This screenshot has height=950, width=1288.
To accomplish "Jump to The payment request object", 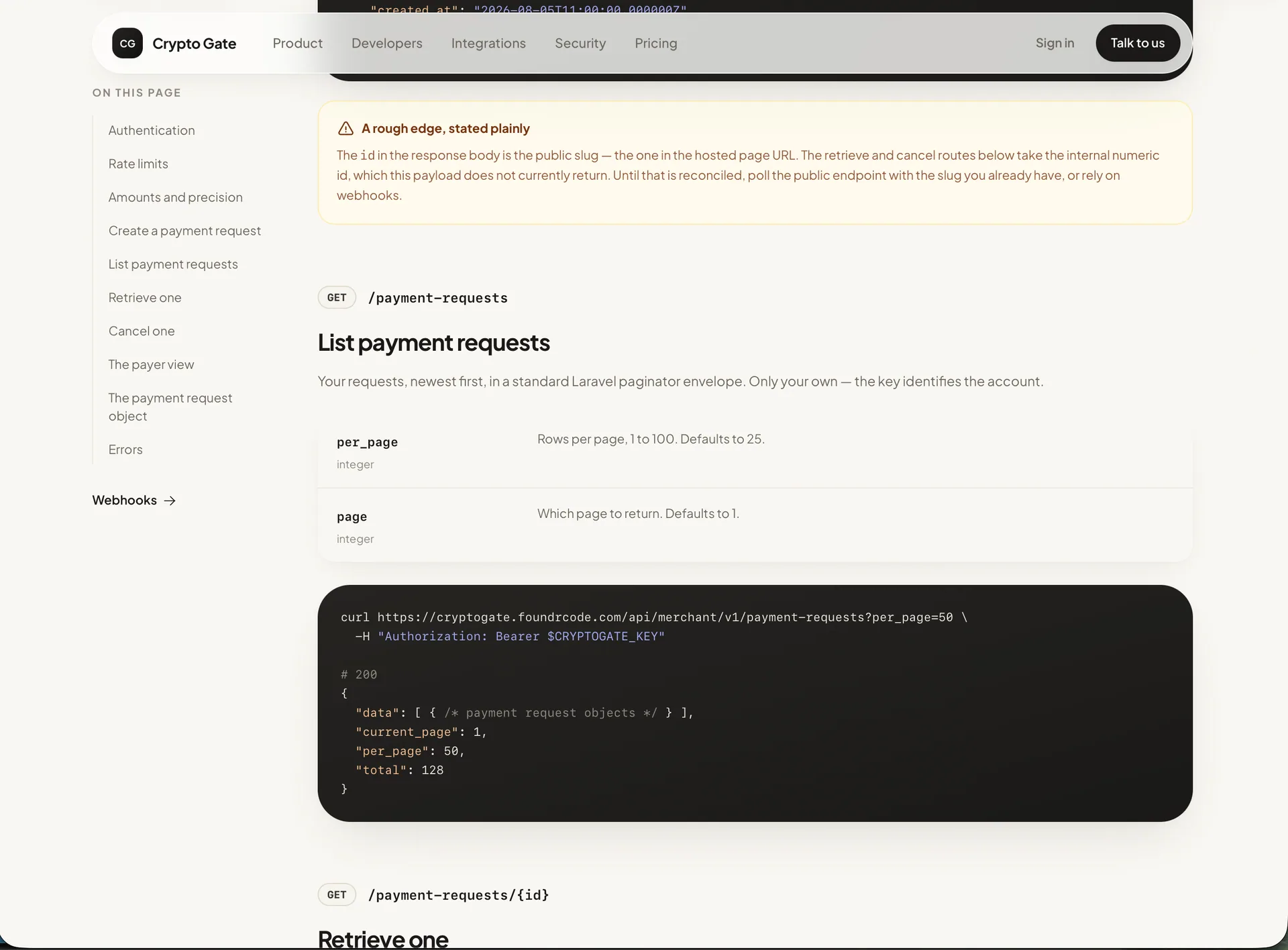I will 170,407.
